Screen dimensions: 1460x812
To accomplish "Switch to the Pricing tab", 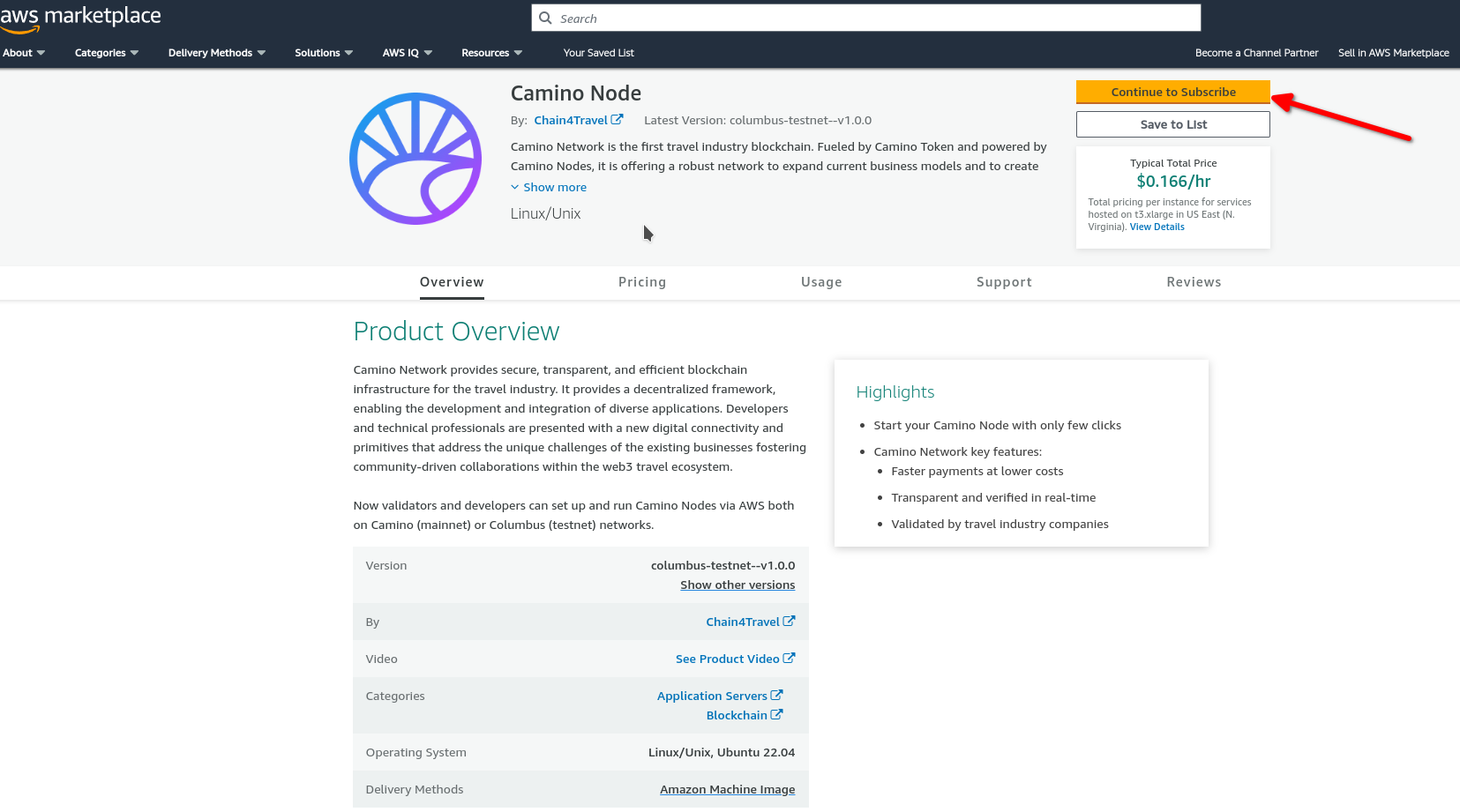I will [x=641, y=282].
